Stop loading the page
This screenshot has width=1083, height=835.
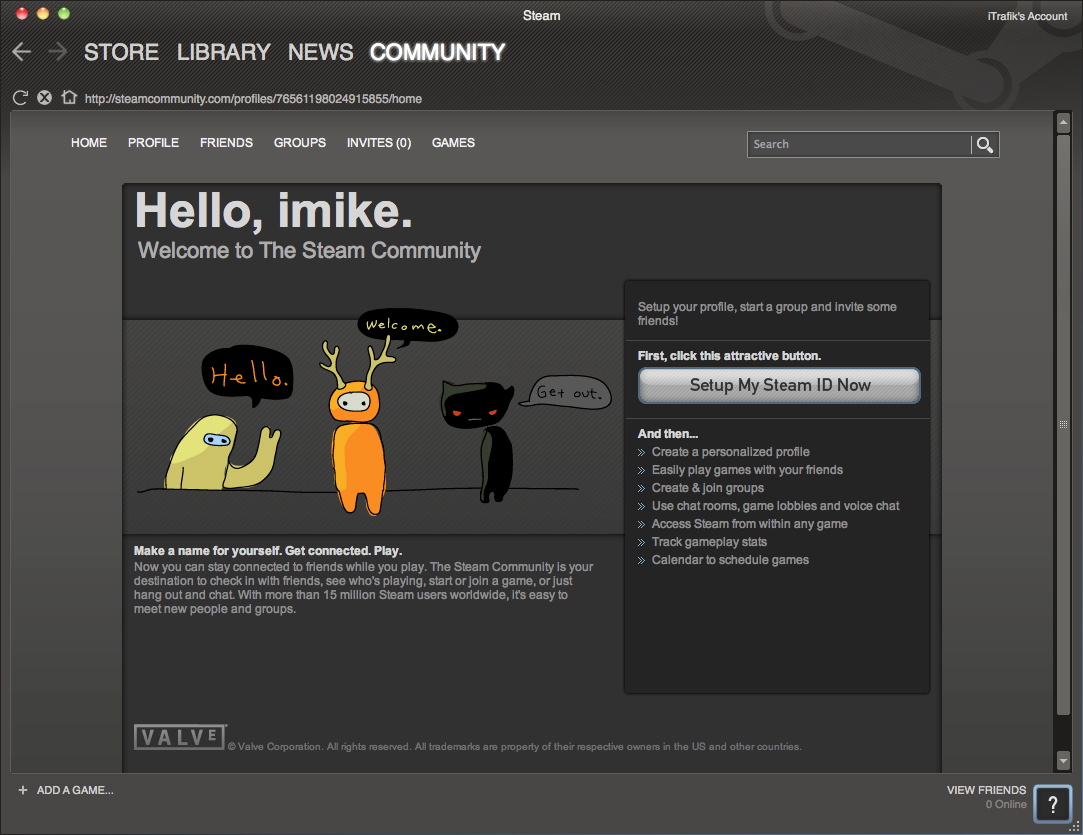(x=44, y=98)
